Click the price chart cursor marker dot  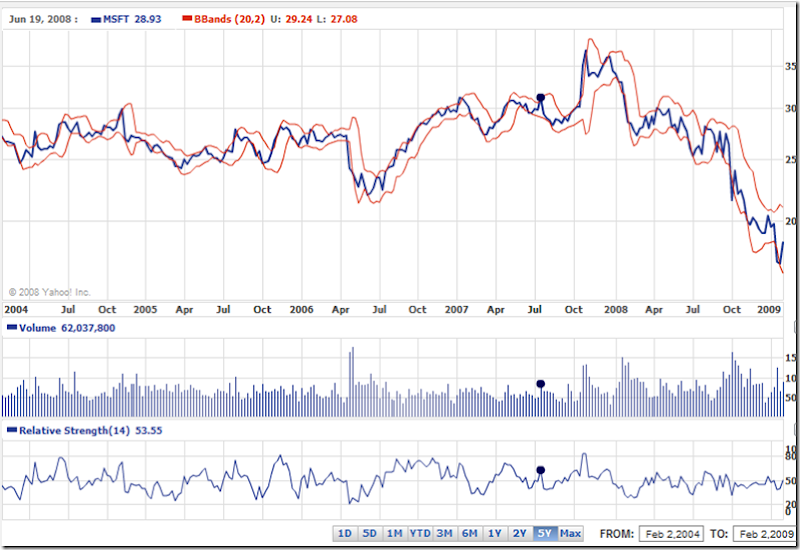tap(541, 97)
